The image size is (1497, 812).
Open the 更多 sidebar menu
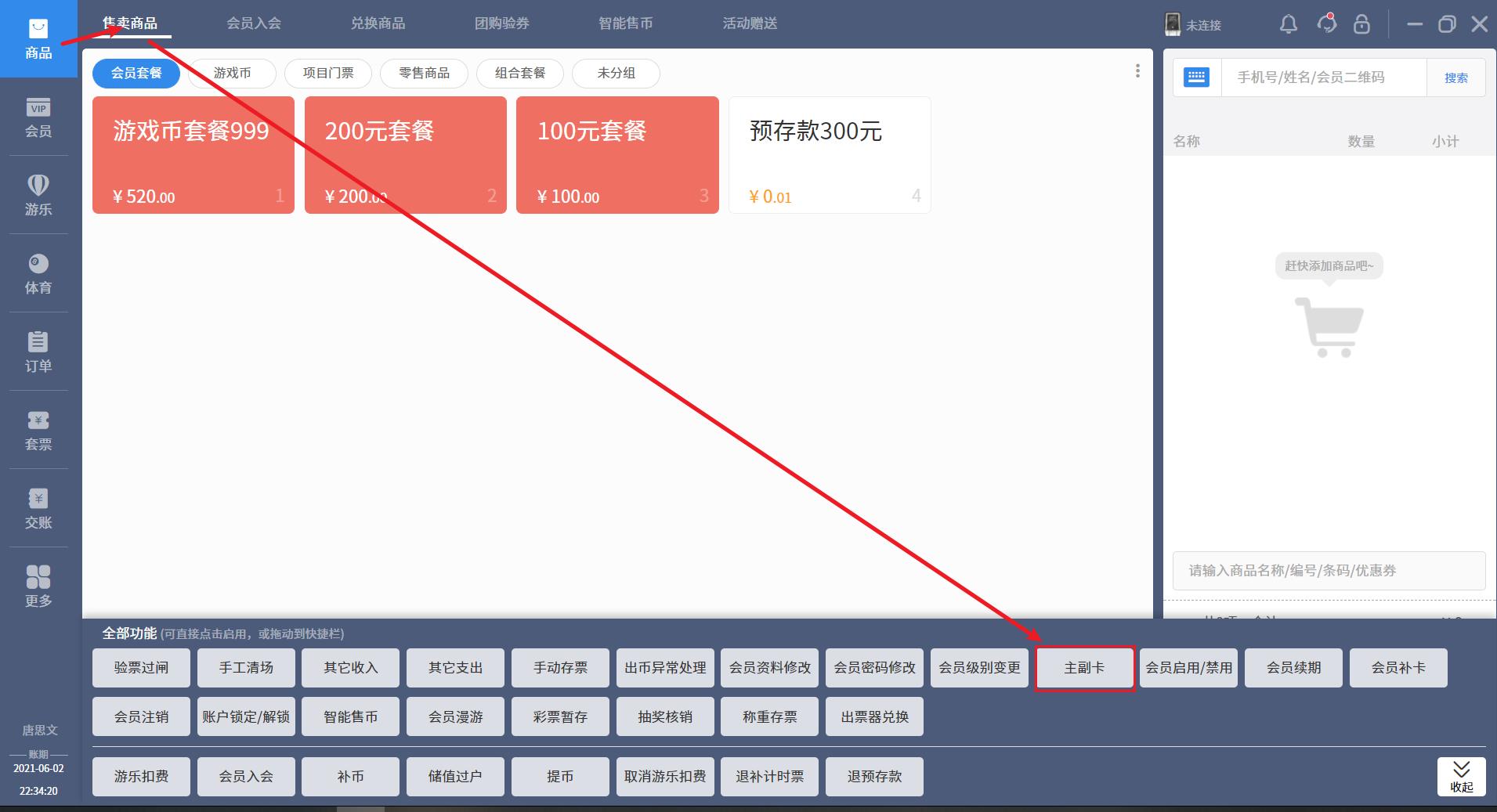[38, 587]
